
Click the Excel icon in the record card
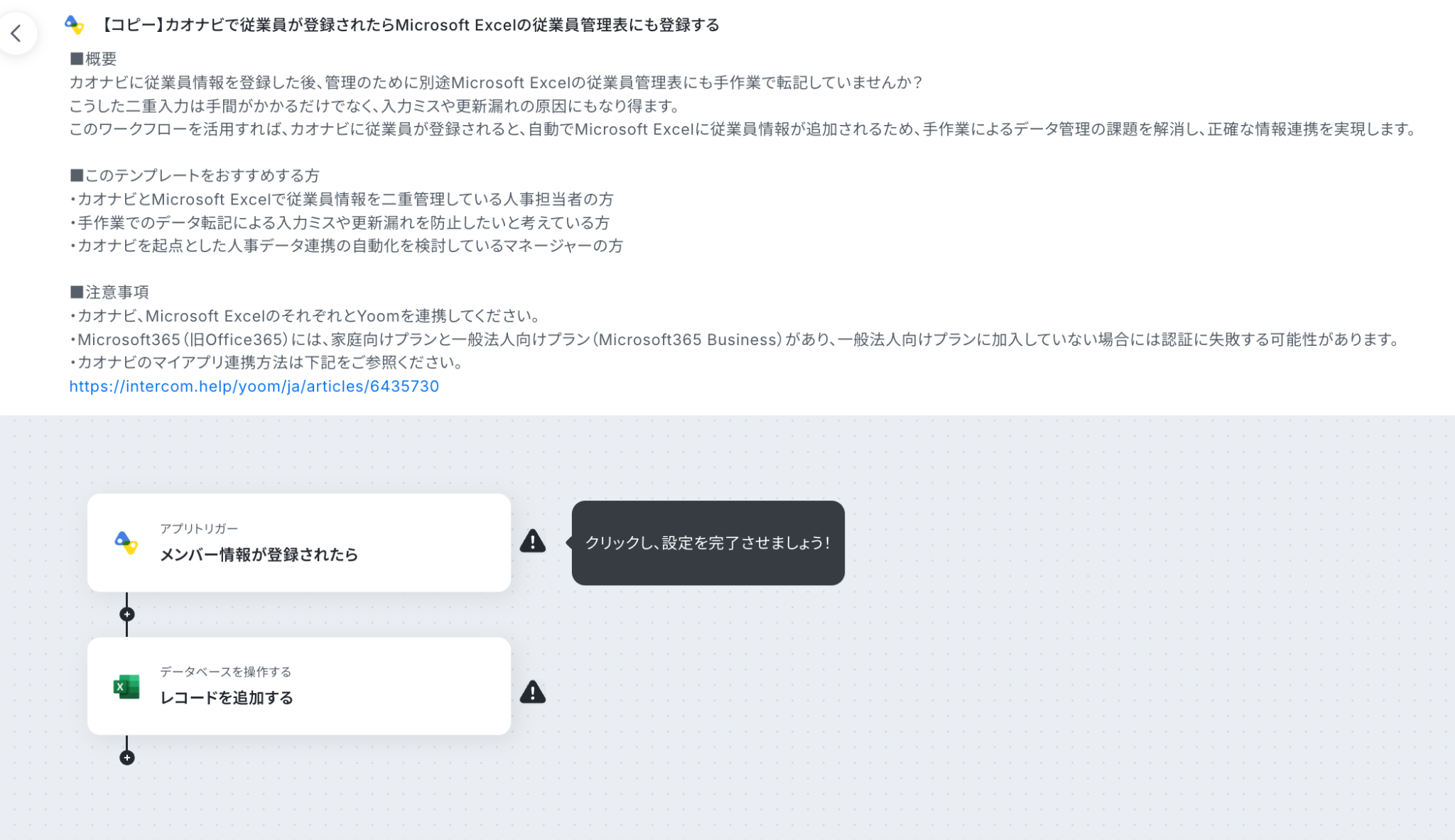tap(126, 687)
